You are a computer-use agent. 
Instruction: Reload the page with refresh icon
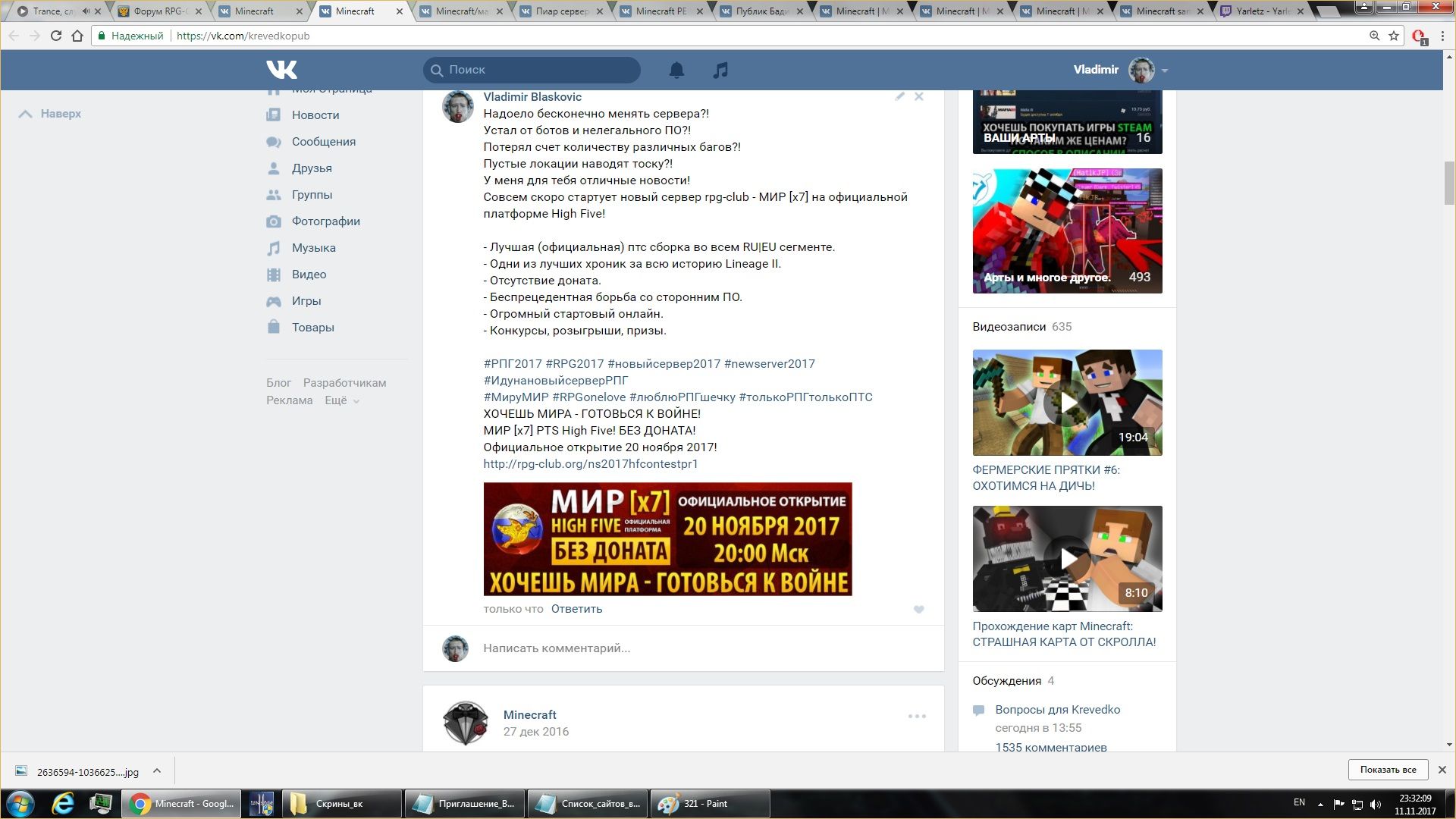pos(55,36)
